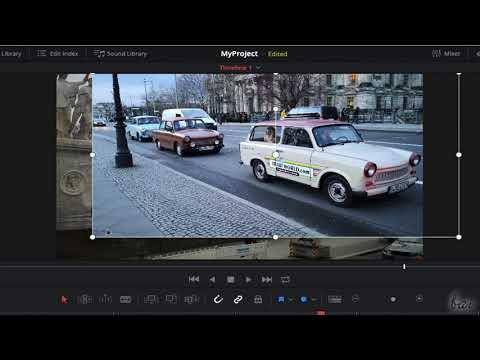480x360 pixels.
Task: Click the right-middle transform edge handle
Action: pyautogui.click(x=459, y=155)
